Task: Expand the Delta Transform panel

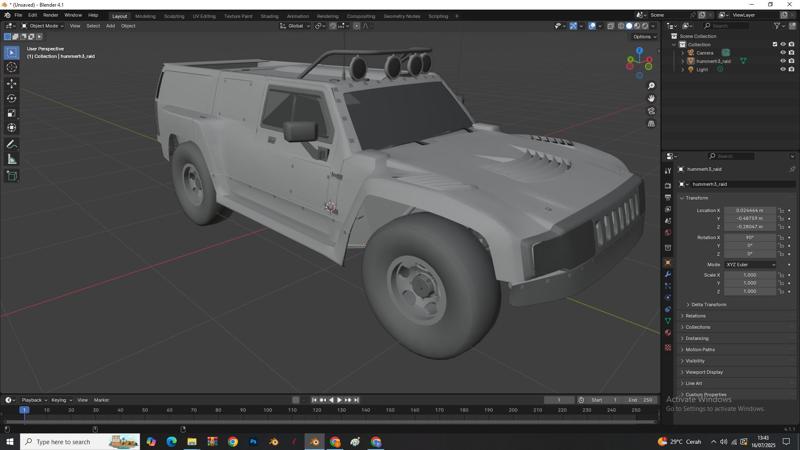Action: [x=706, y=305]
